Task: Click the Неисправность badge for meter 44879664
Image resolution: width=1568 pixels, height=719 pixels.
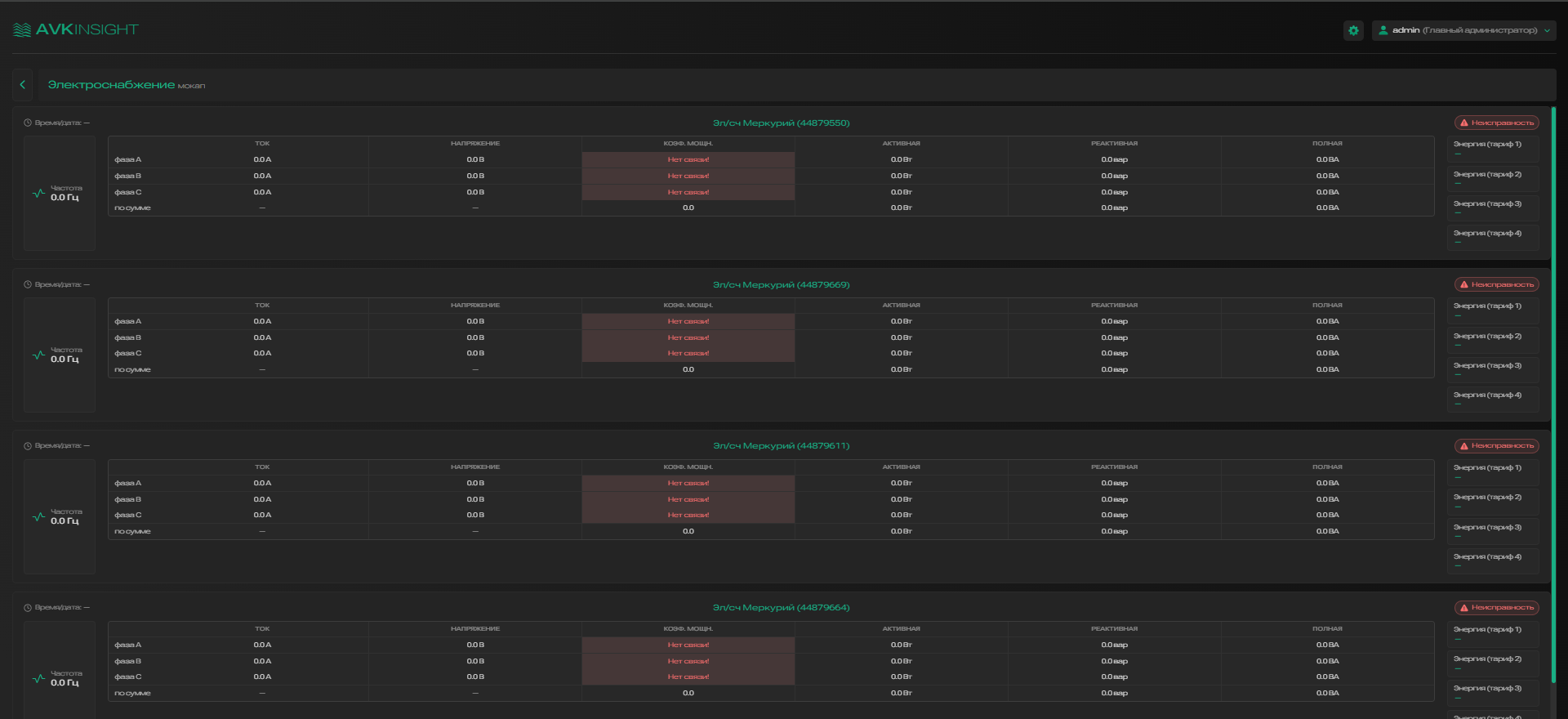Action: point(1497,608)
